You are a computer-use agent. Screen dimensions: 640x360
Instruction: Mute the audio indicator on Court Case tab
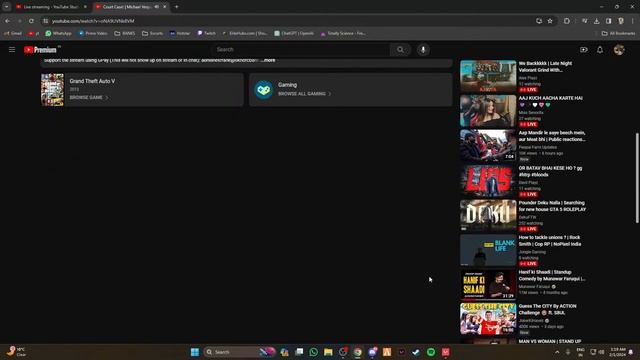[157, 7]
